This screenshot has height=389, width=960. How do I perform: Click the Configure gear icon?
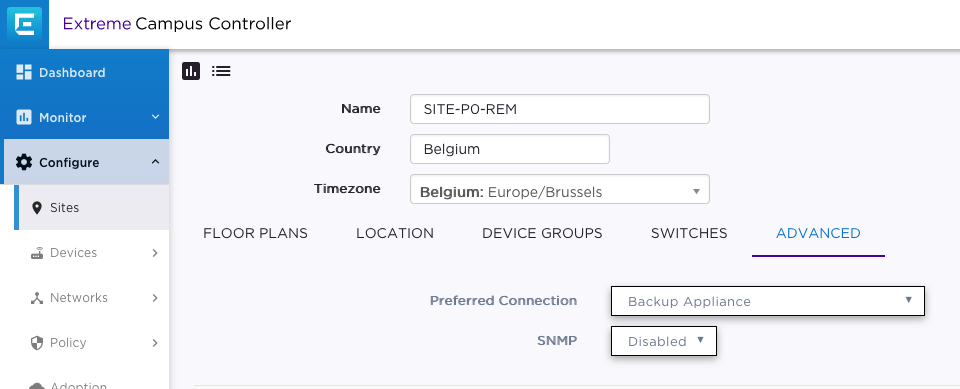click(x=24, y=162)
